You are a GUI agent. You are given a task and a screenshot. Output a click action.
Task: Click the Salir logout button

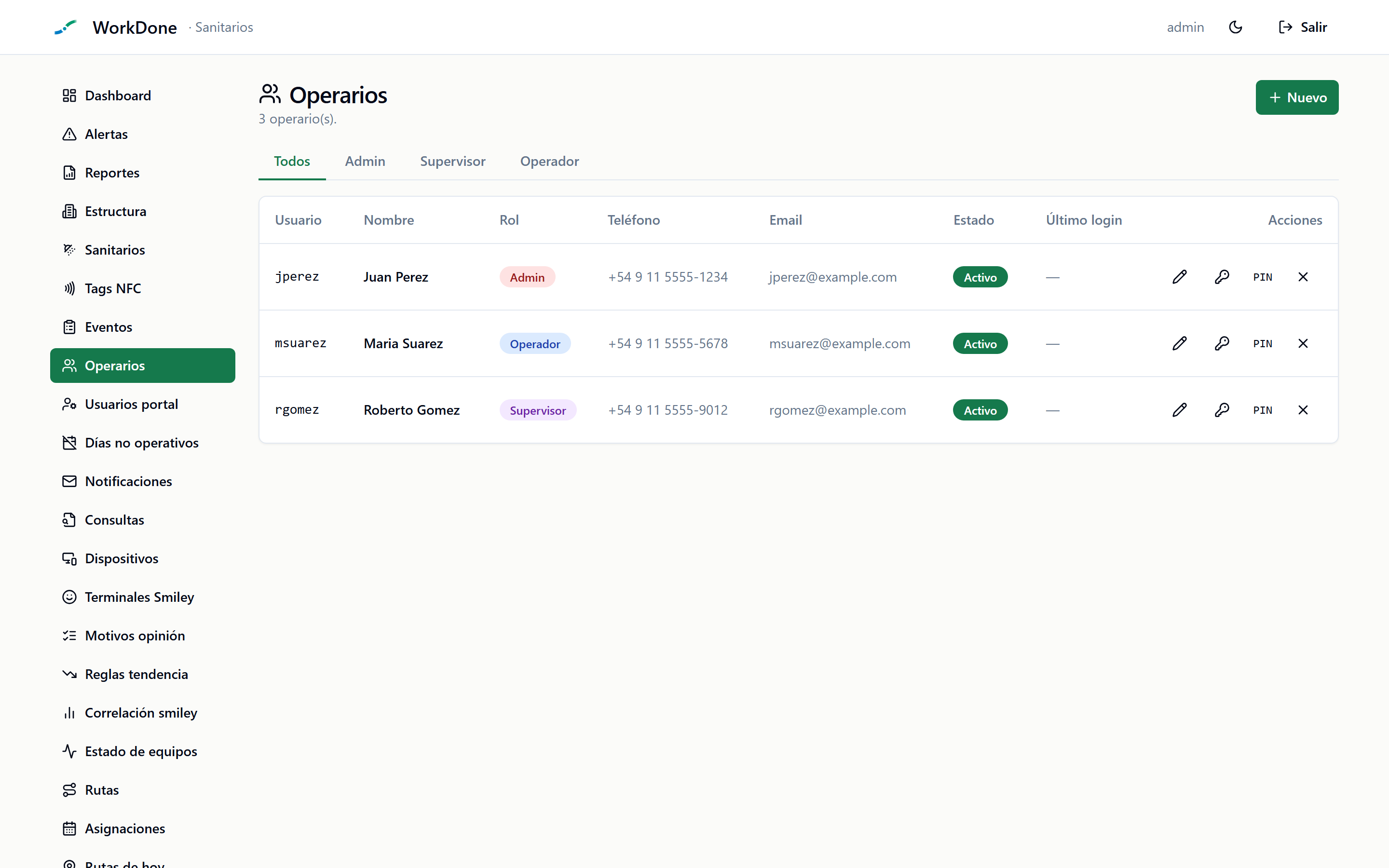[x=1303, y=27]
